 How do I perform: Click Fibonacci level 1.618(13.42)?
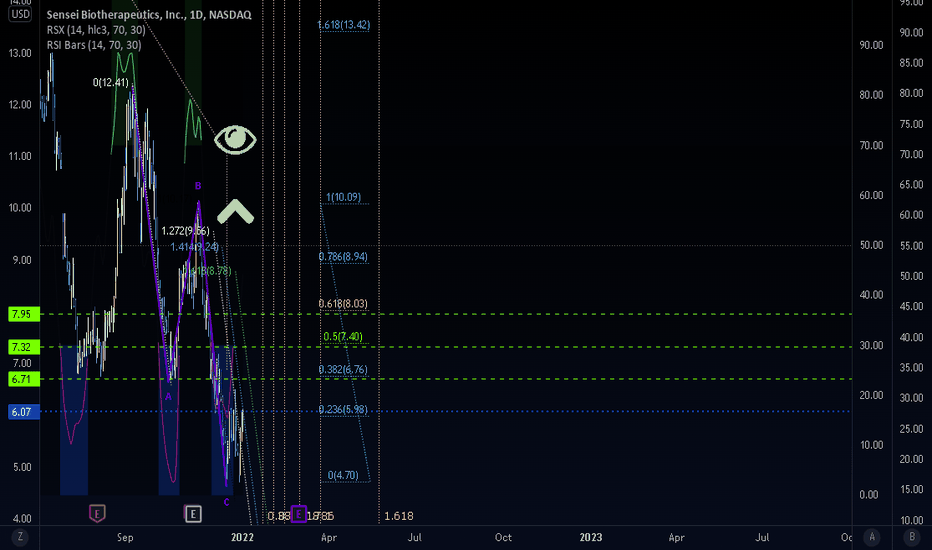click(x=344, y=25)
